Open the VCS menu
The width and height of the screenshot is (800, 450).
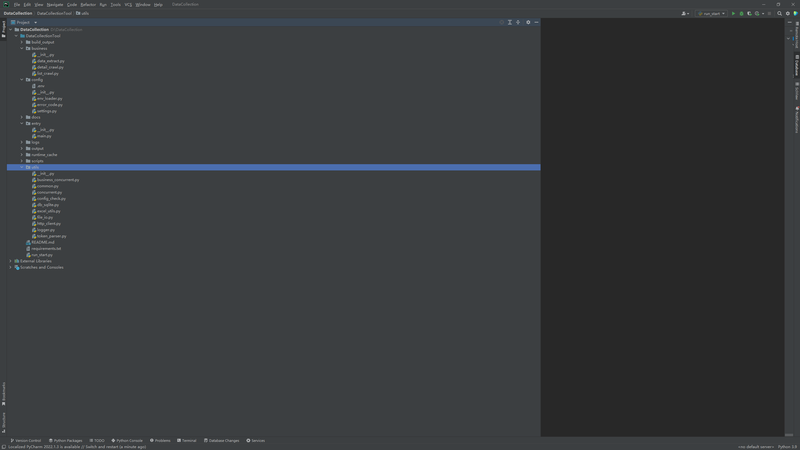tap(128, 5)
